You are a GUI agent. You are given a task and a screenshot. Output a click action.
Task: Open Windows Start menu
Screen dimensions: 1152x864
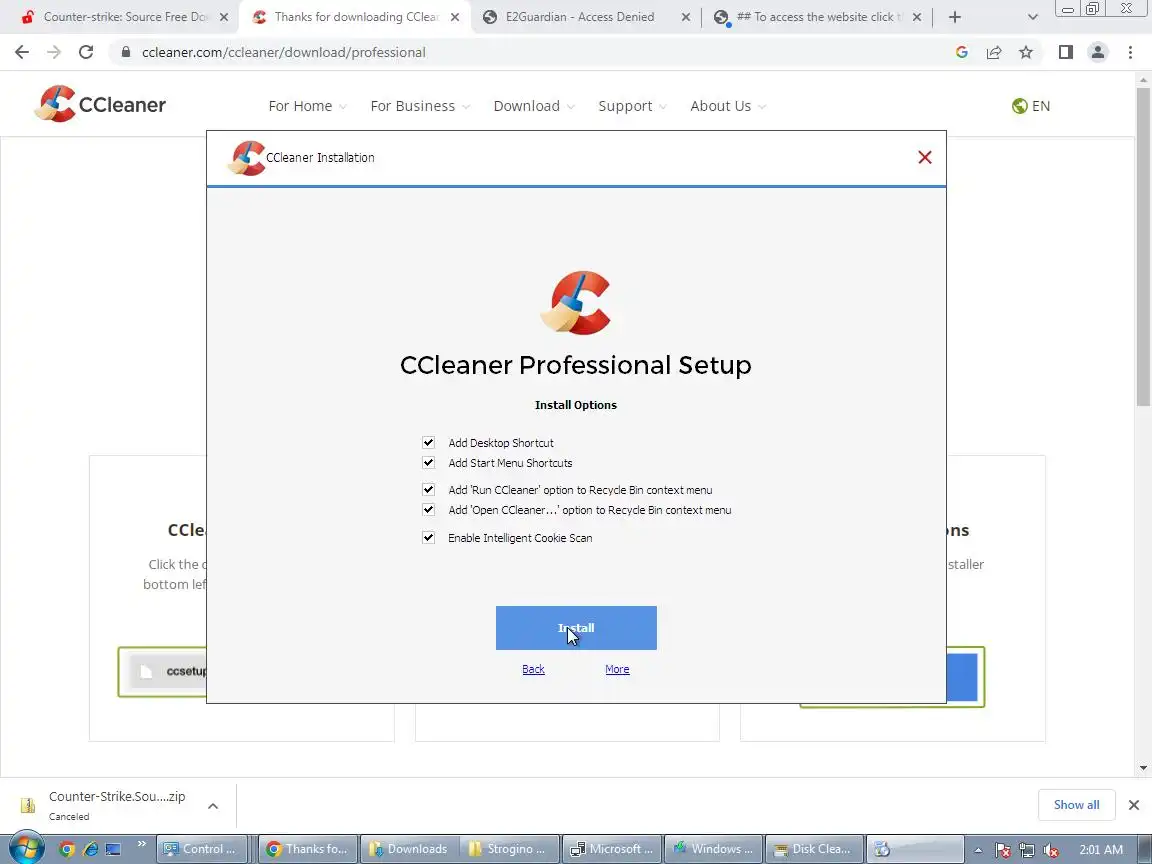click(x=26, y=849)
